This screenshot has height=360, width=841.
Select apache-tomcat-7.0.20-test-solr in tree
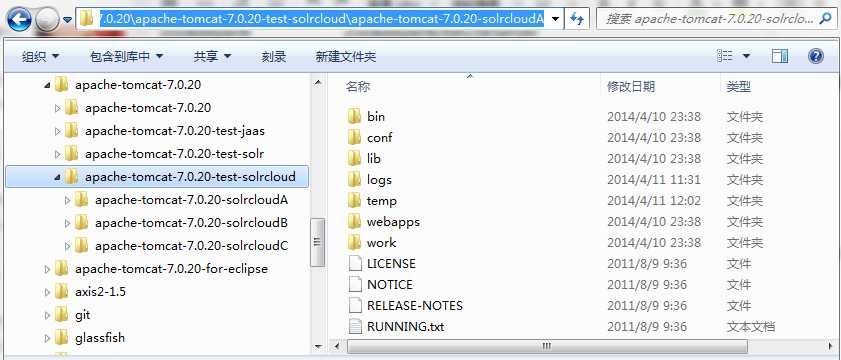point(174,153)
